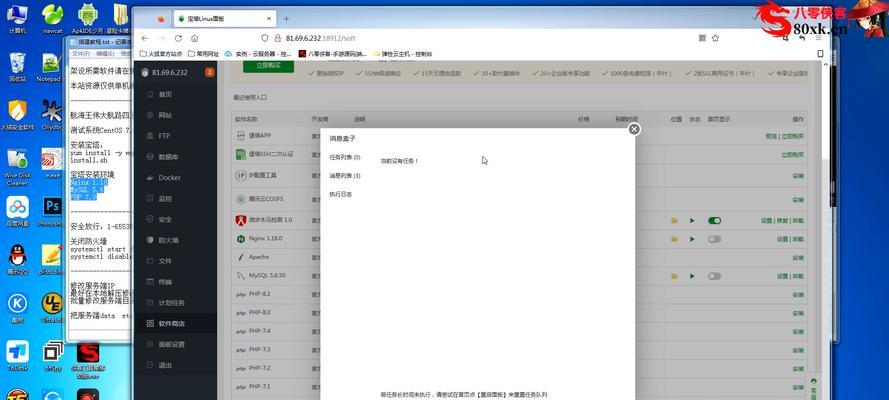Click the green 立即购买 button at top
The image size is (889, 400).
point(268,66)
